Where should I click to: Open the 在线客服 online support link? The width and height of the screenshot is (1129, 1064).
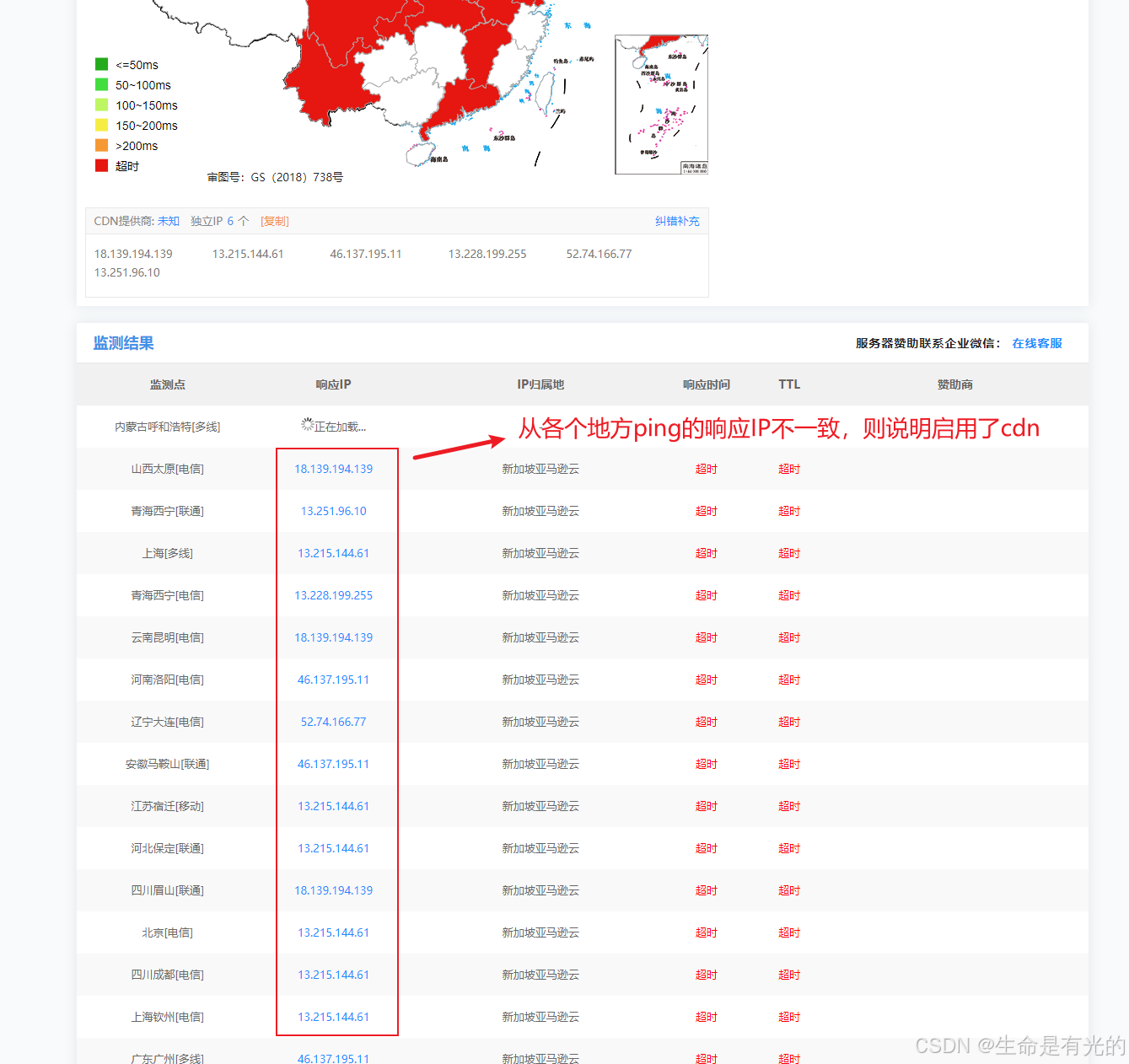coord(1036,343)
